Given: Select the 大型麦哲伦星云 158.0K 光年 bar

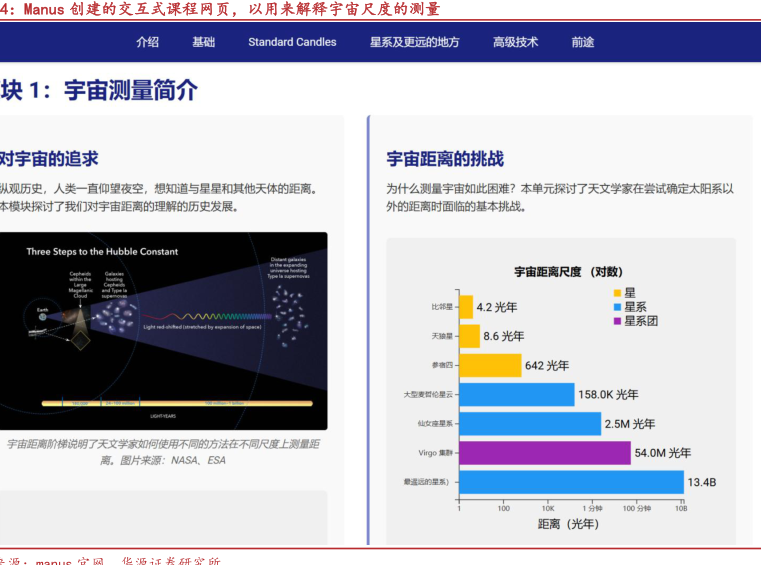Looking at the screenshot, I should 516,394.
